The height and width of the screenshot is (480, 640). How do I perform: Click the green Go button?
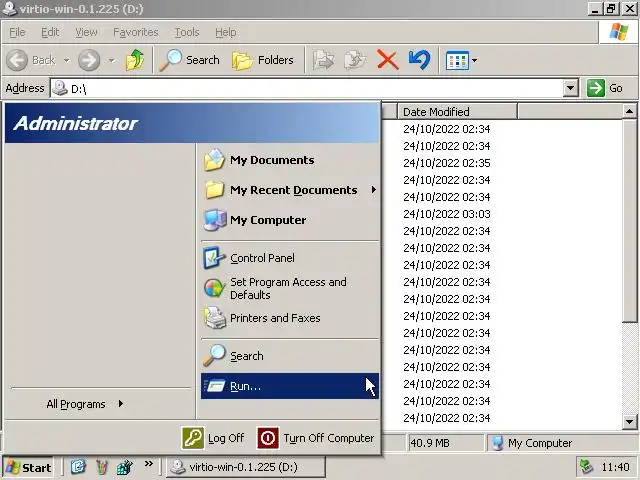pos(605,88)
